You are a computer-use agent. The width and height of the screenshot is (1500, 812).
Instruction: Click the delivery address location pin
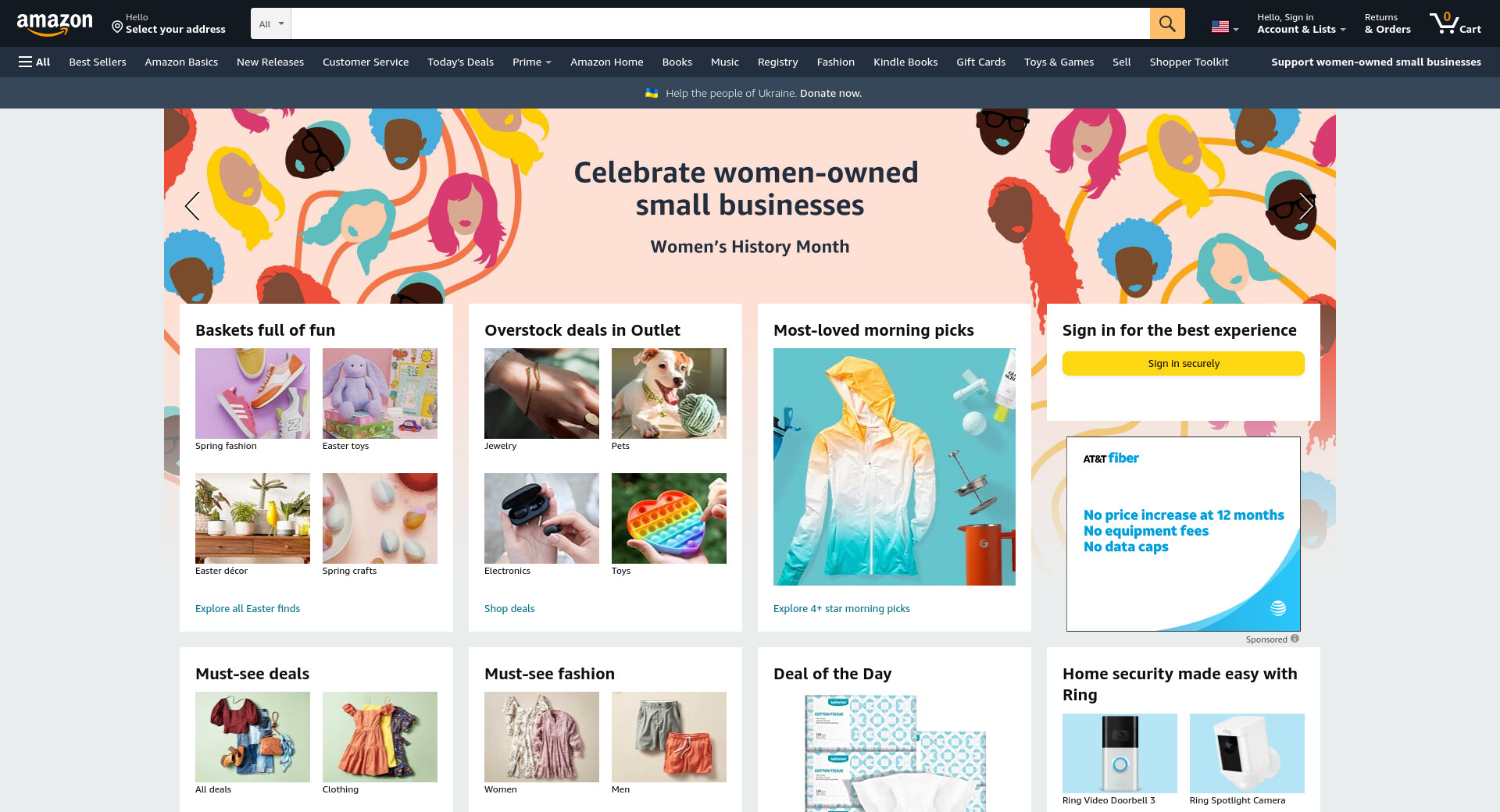click(x=117, y=27)
